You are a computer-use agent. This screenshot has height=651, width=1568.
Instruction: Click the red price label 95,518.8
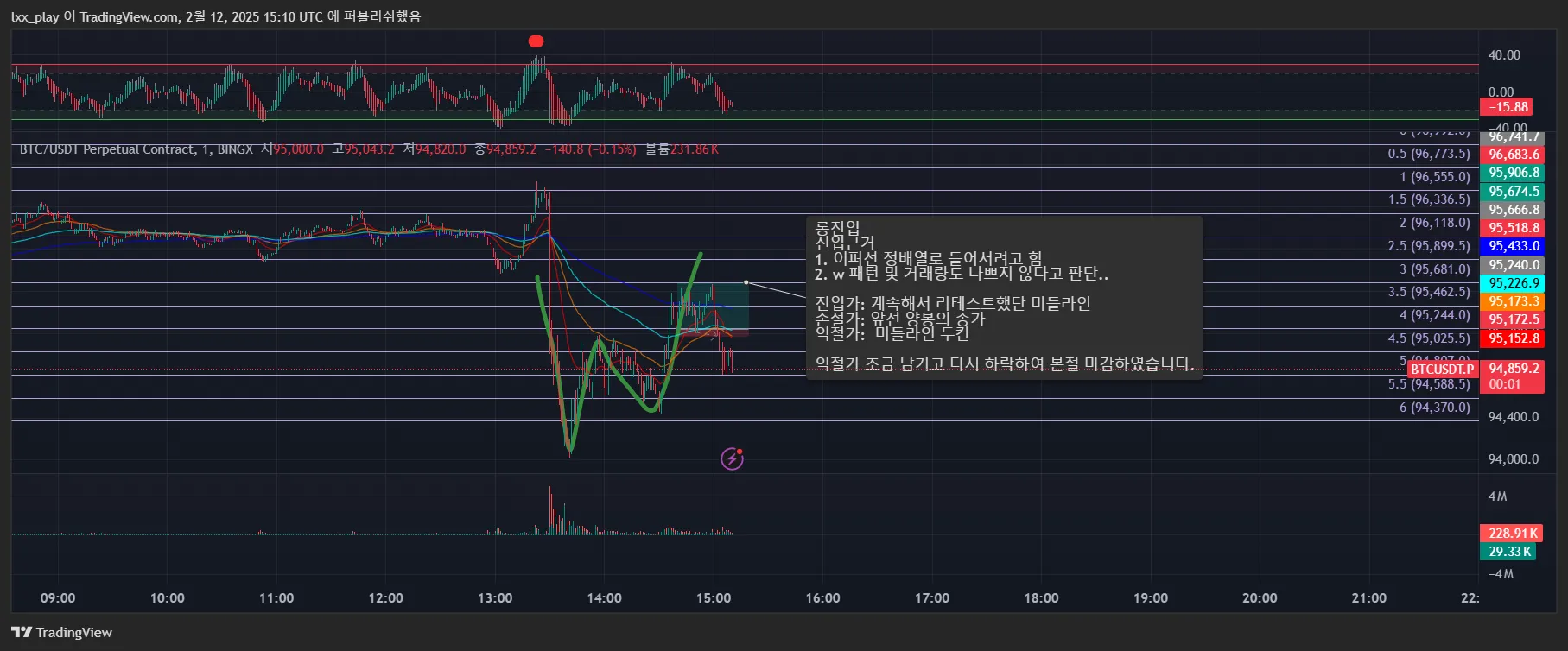[x=1514, y=228]
